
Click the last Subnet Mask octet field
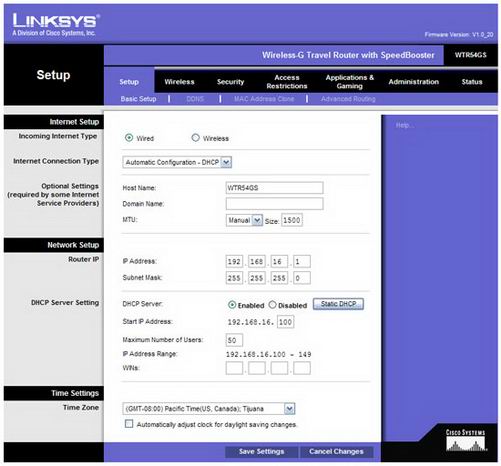click(302, 278)
